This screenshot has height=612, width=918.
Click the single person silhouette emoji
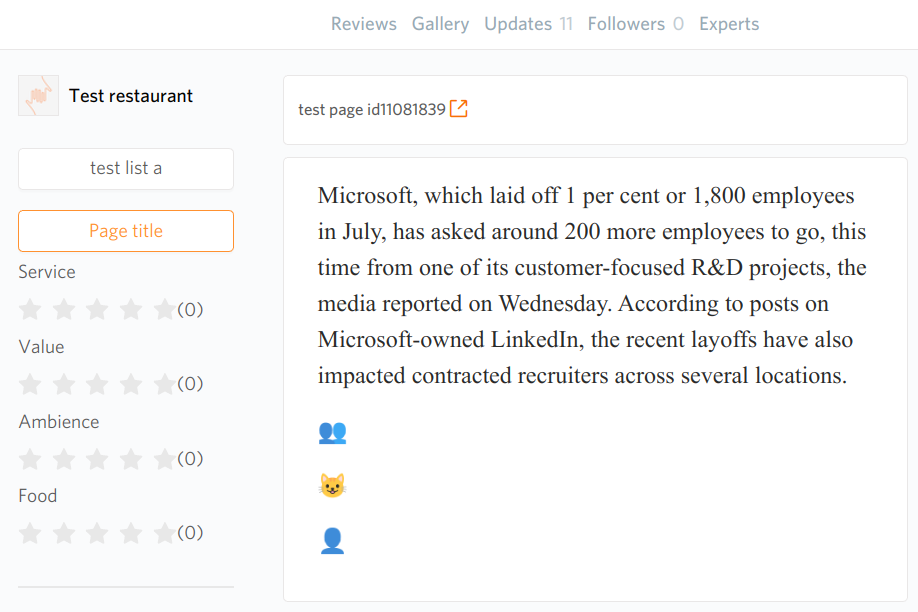(x=333, y=541)
